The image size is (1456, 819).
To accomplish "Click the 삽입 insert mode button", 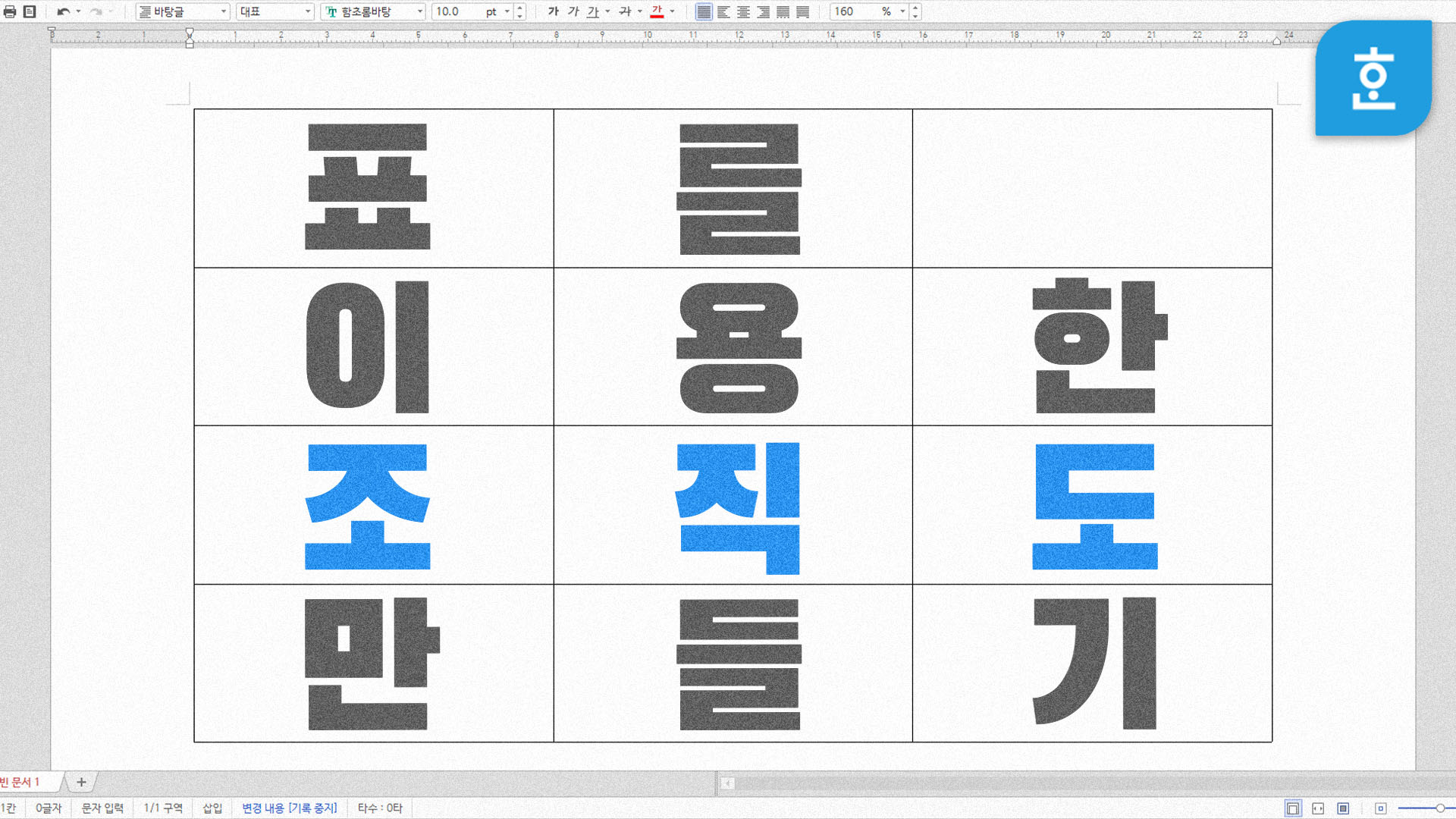I will click(212, 808).
